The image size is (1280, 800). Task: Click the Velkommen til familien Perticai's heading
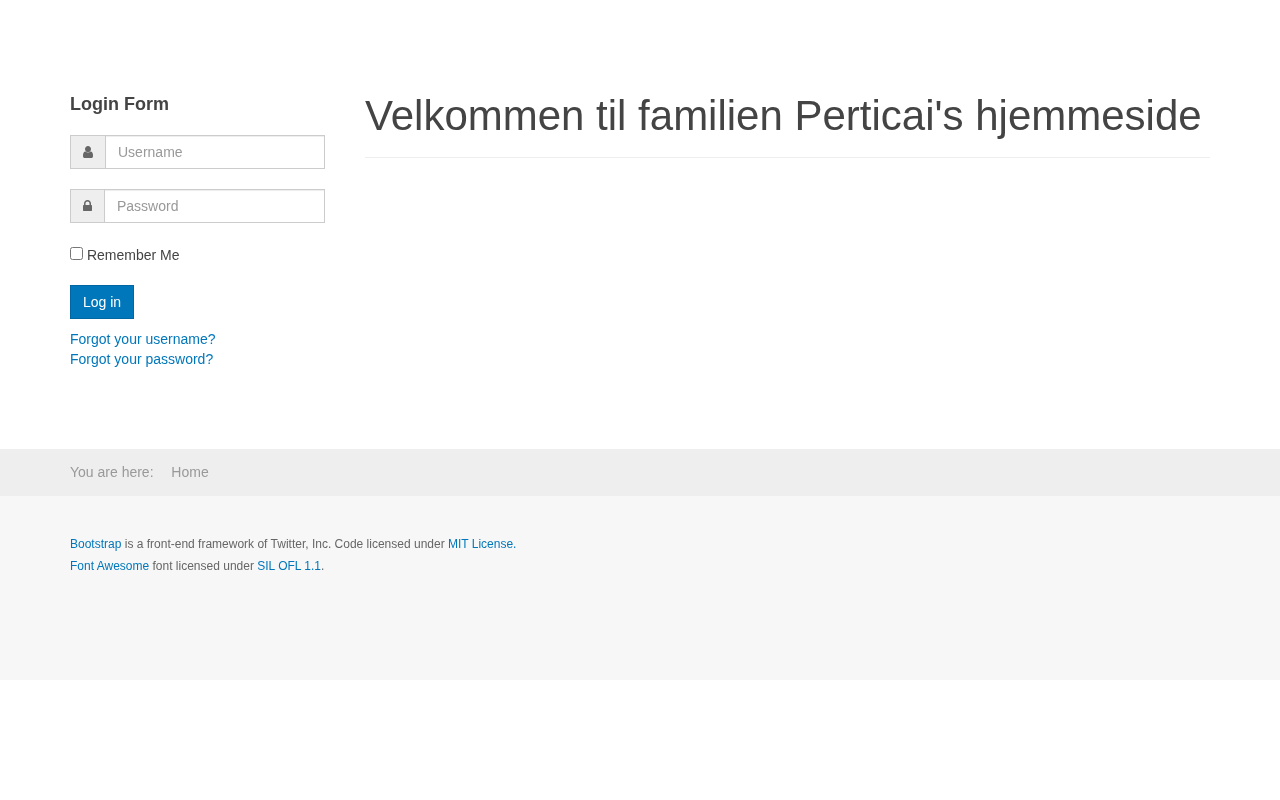[782, 116]
